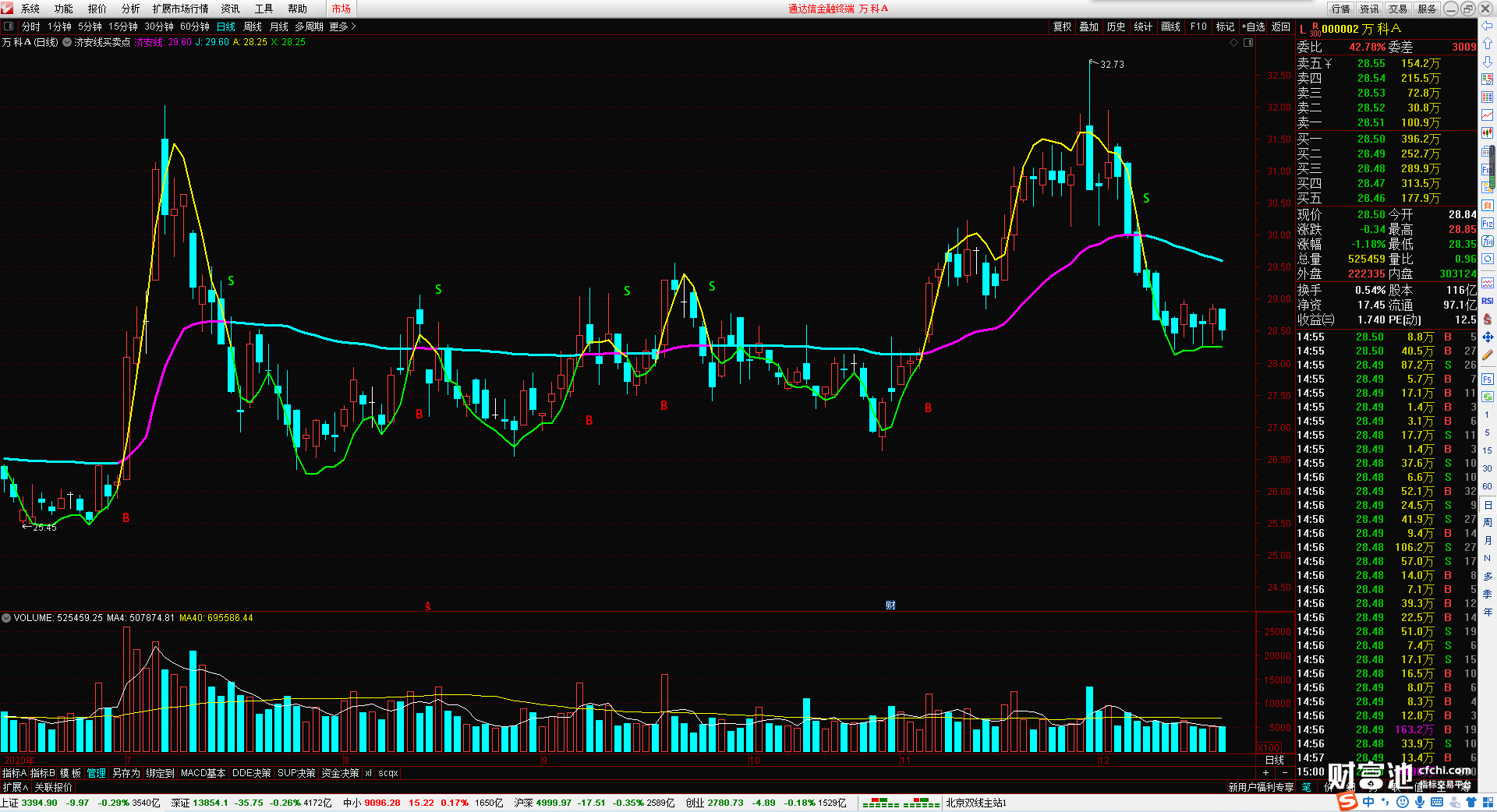Click the 叠加 overlay button

[1089, 26]
